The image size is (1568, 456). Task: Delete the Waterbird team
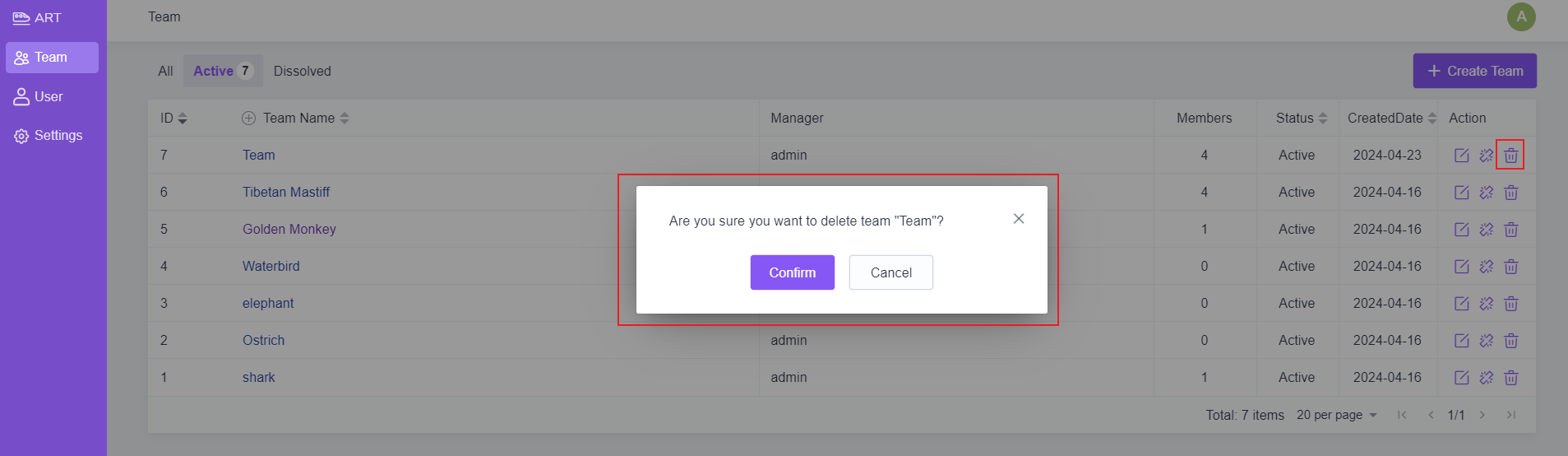click(1510, 267)
